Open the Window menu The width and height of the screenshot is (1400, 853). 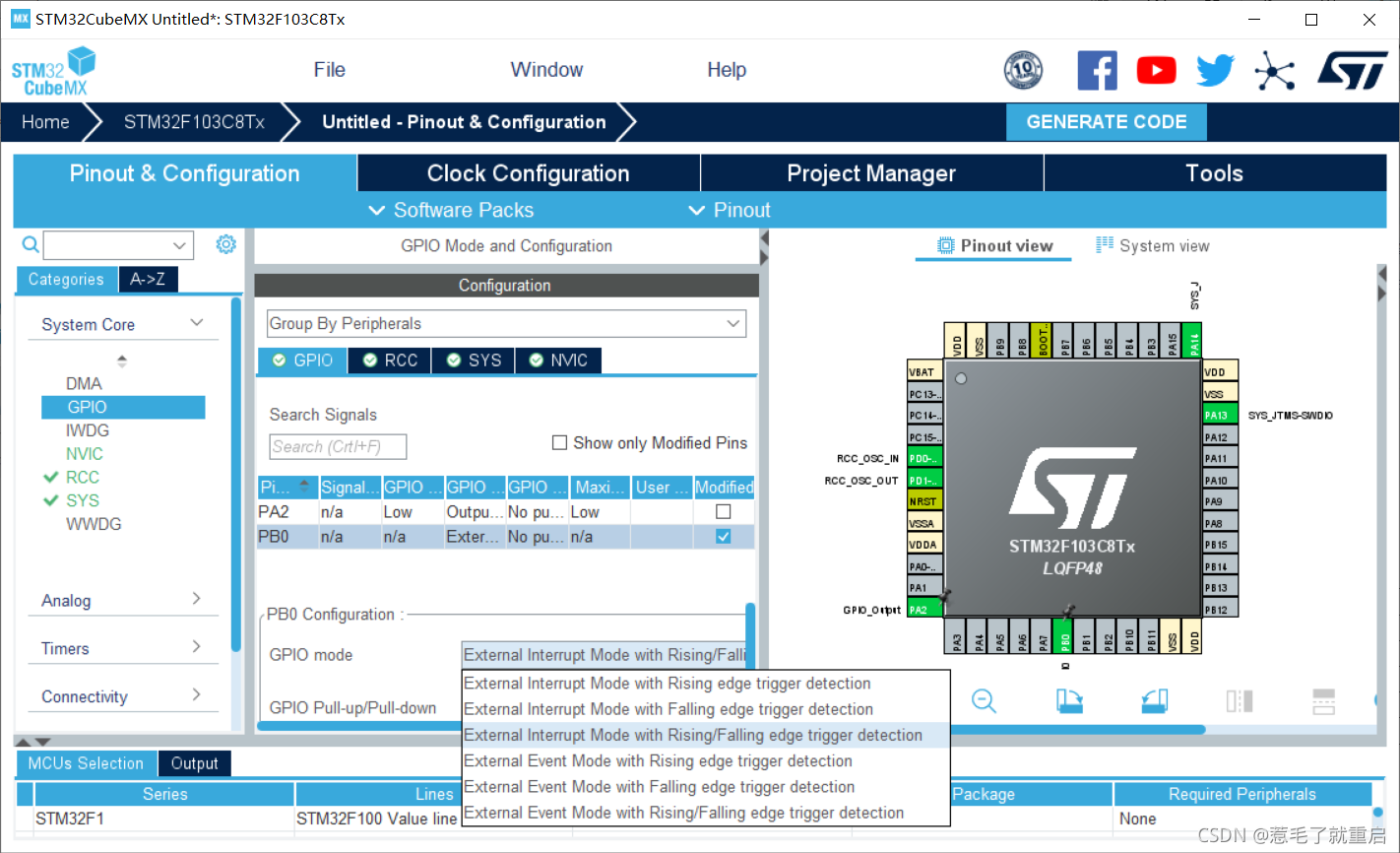tap(546, 70)
